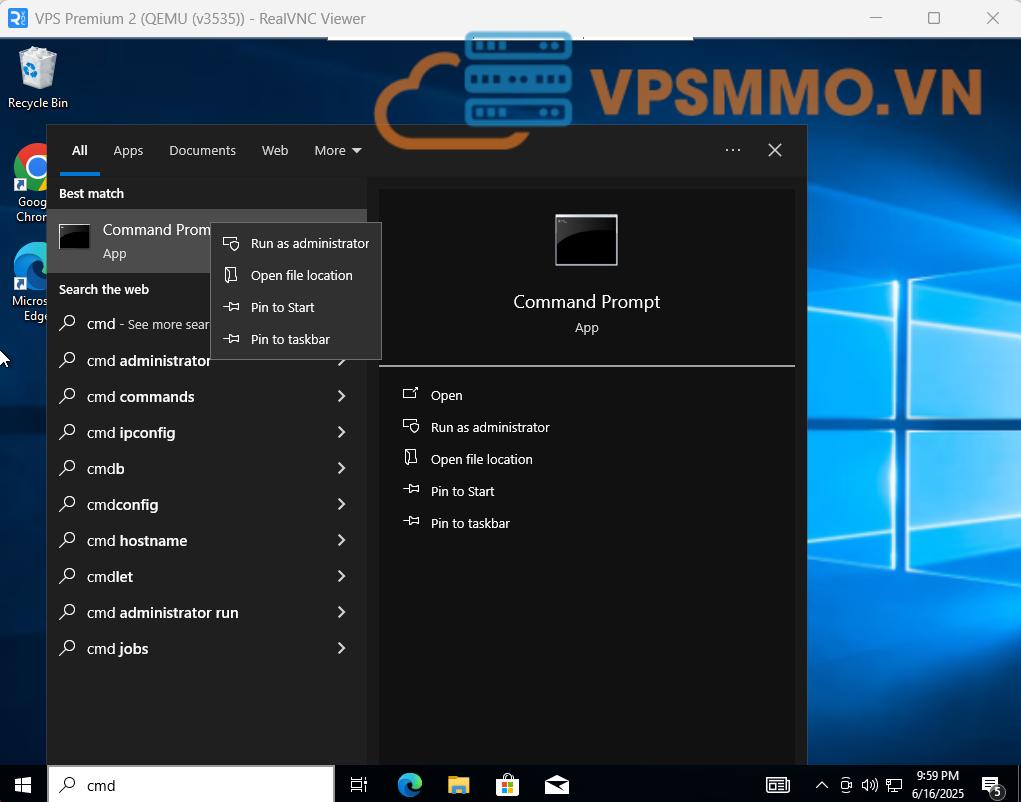Open the Mail app on taskbar
This screenshot has width=1021, height=802.
[557, 785]
